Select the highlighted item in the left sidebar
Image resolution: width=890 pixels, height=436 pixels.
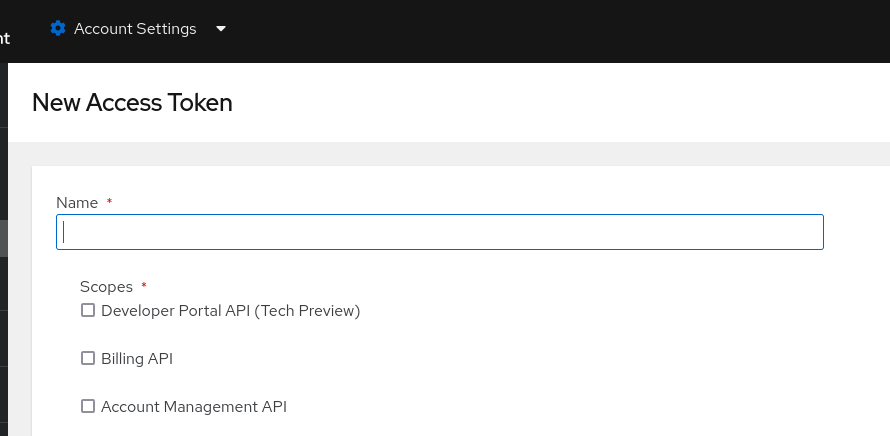(4, 240)
